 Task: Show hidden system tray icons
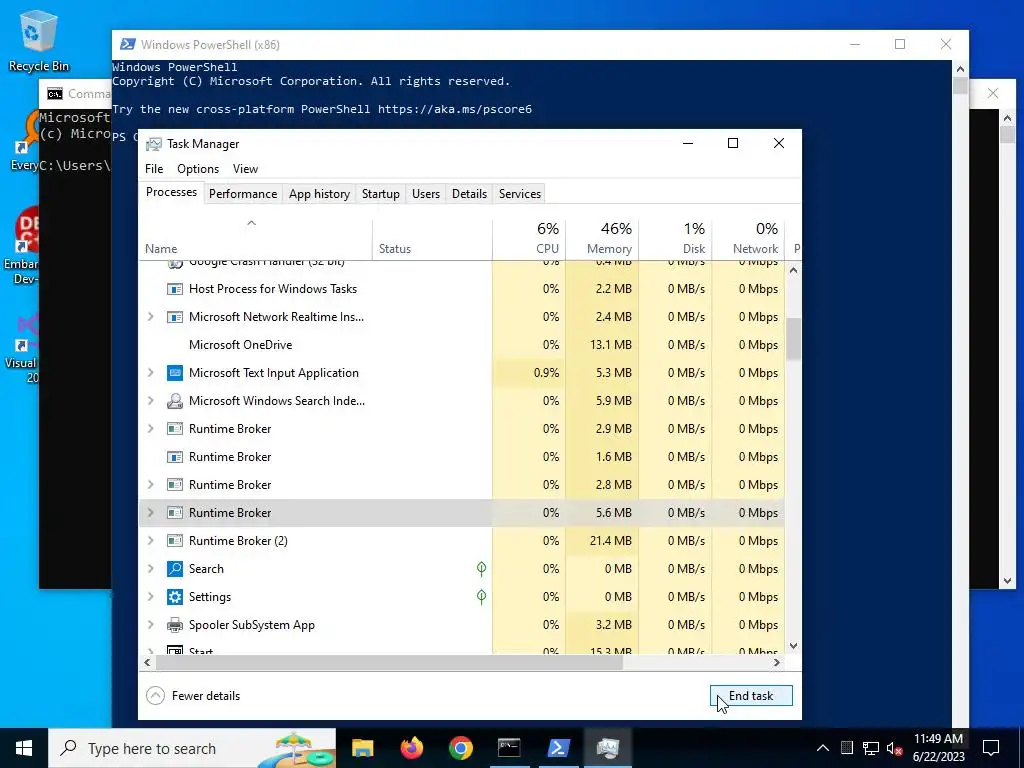pyautogui.click(x=823, y=748)
